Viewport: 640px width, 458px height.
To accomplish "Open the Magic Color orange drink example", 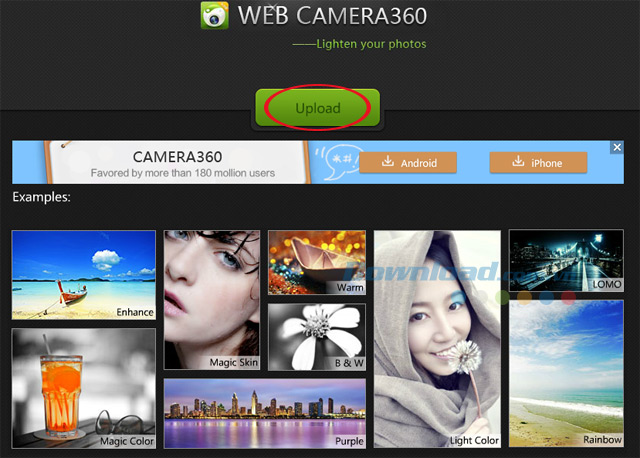I will (84, 389).
